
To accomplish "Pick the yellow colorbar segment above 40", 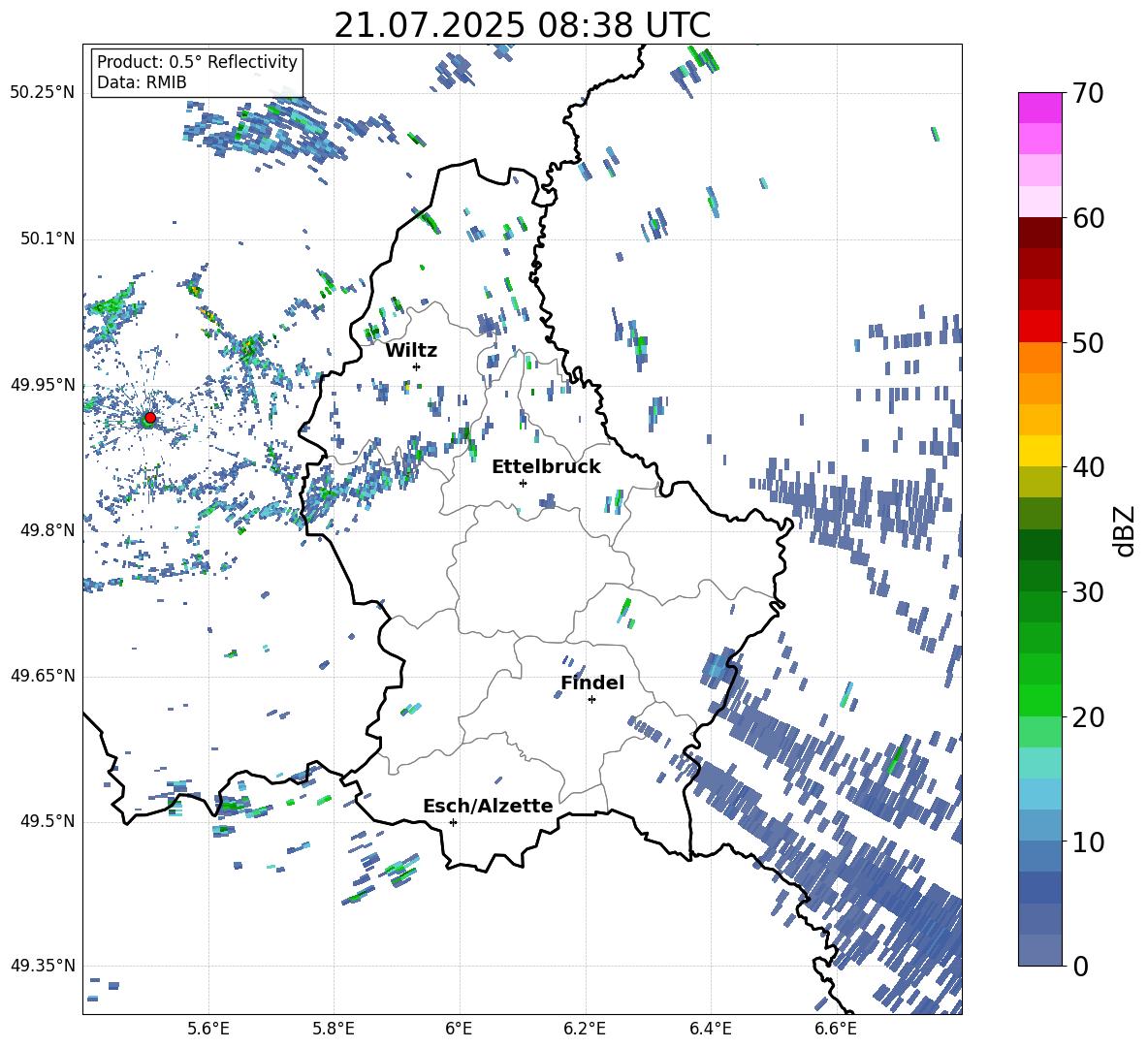I will click(x=1040, y=451).
